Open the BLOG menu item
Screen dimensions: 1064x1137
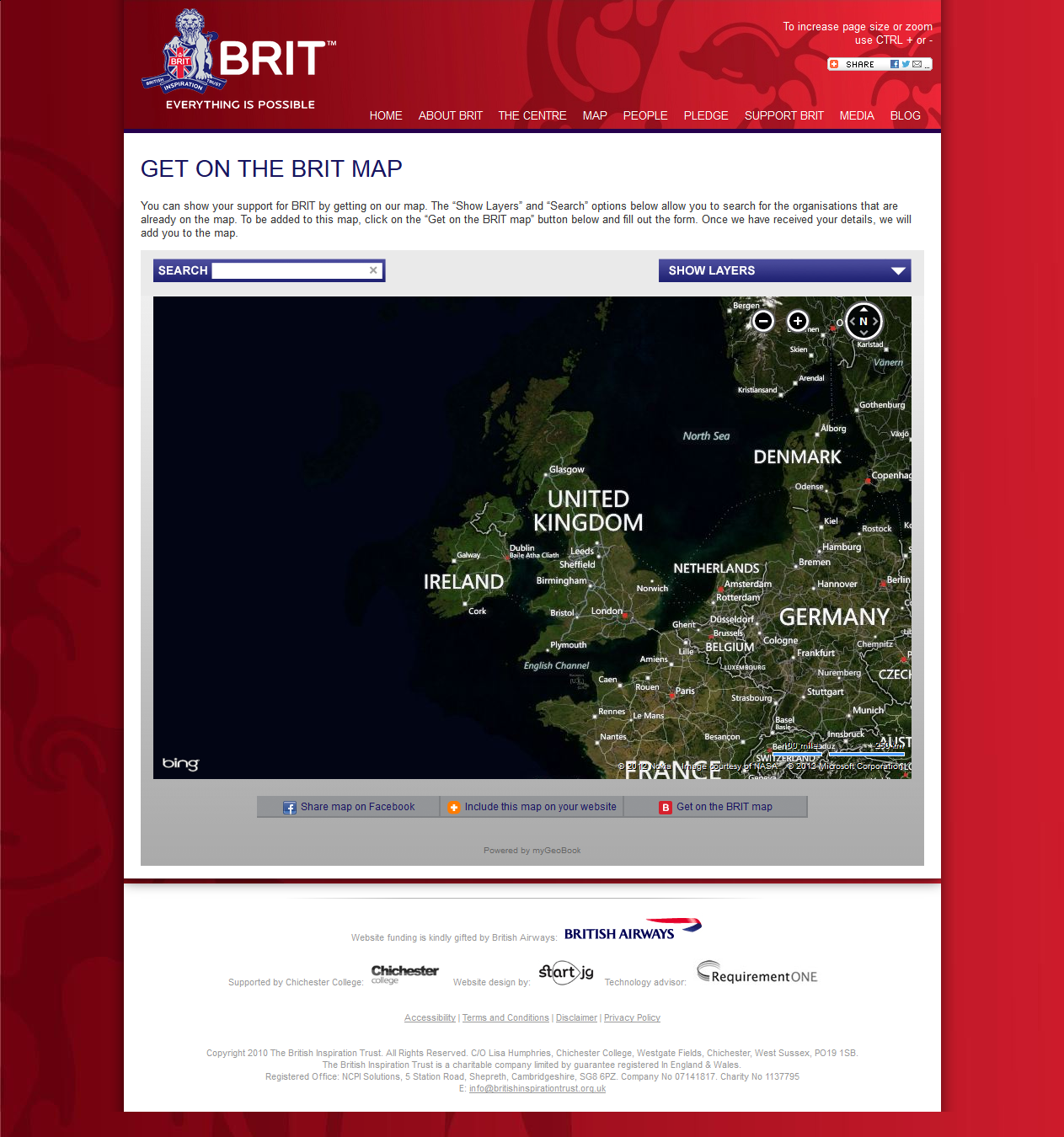tap(906, 115)
